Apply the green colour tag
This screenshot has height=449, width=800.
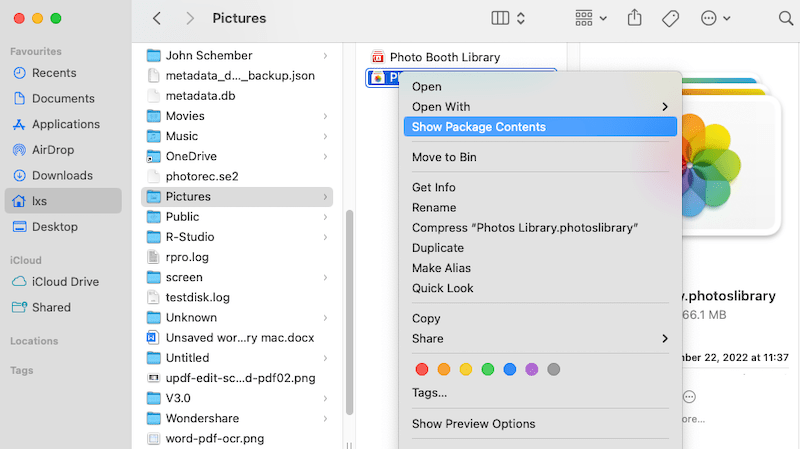pyautogui.click(x=487, y=369)
